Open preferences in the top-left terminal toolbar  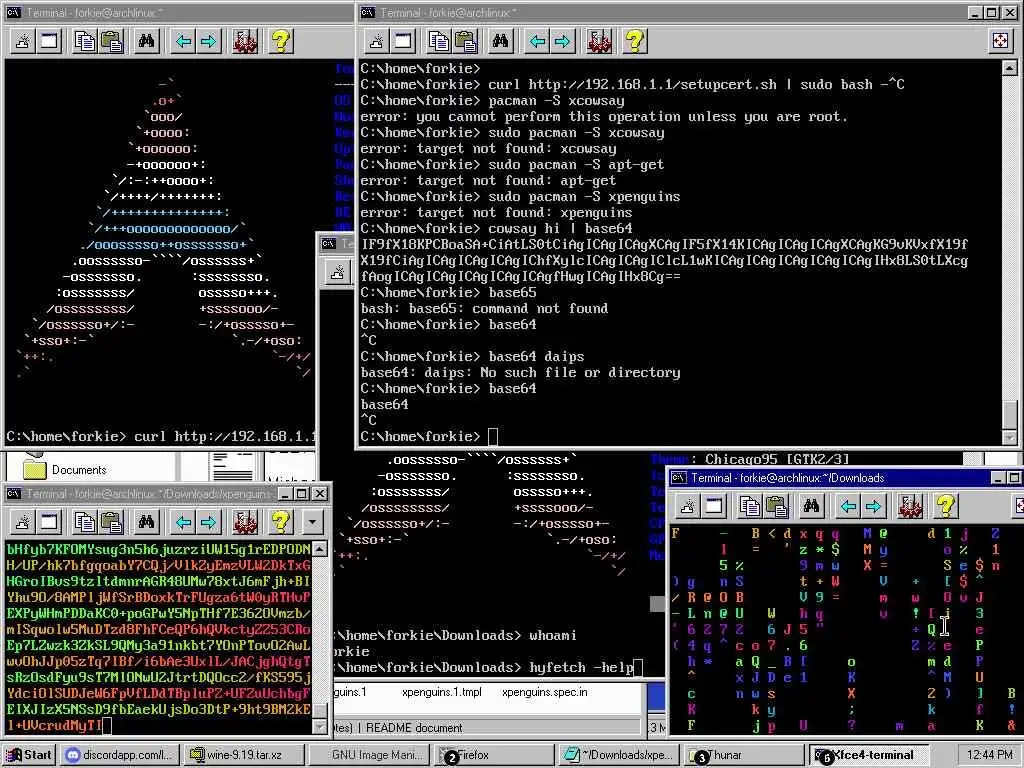[x=246, y=42]
